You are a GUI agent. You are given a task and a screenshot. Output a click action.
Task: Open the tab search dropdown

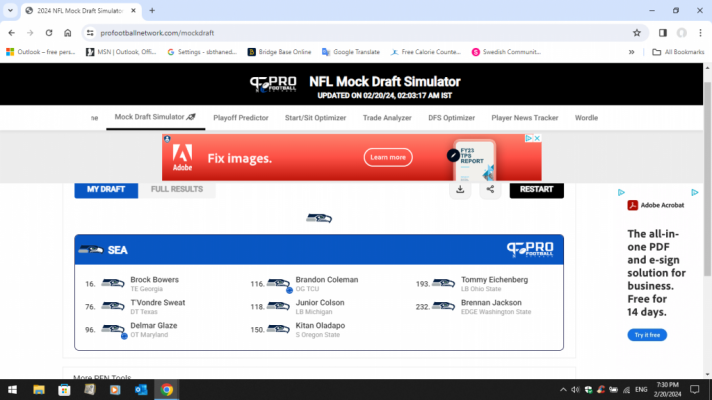[x=10, y=10]
